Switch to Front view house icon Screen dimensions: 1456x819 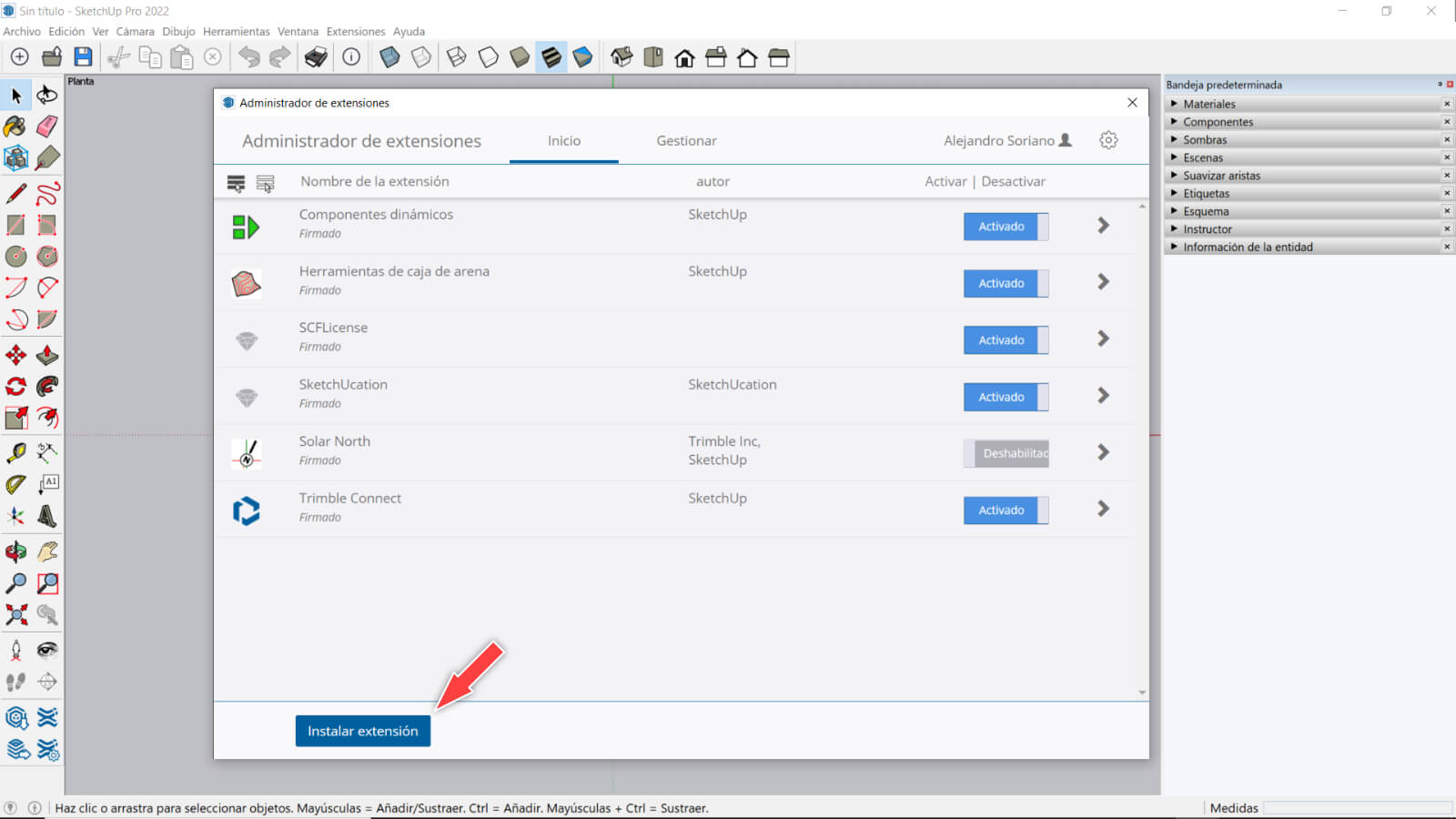[x=684, y=58]
